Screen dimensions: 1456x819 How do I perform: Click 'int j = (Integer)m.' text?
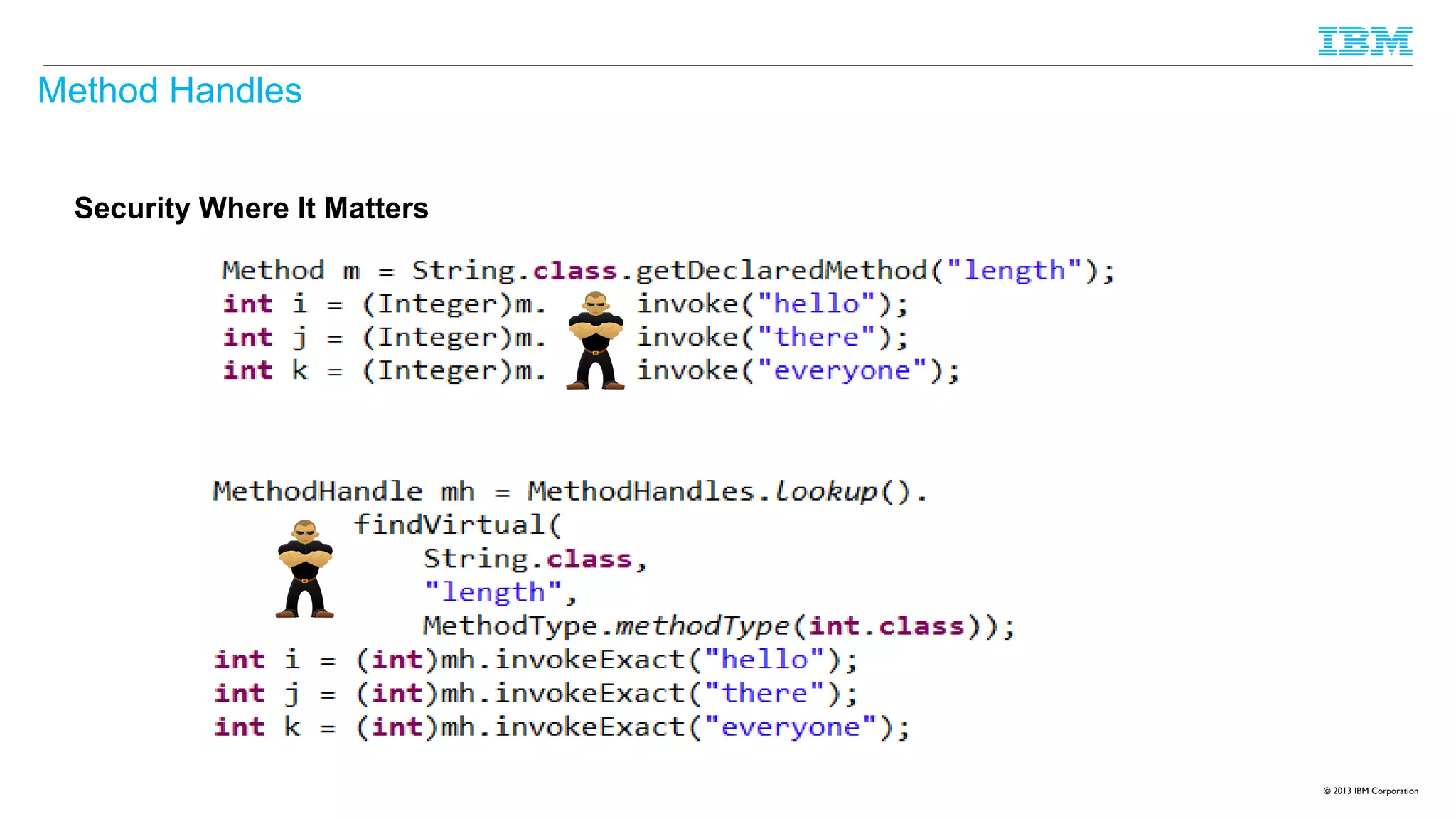coord(385,338)
